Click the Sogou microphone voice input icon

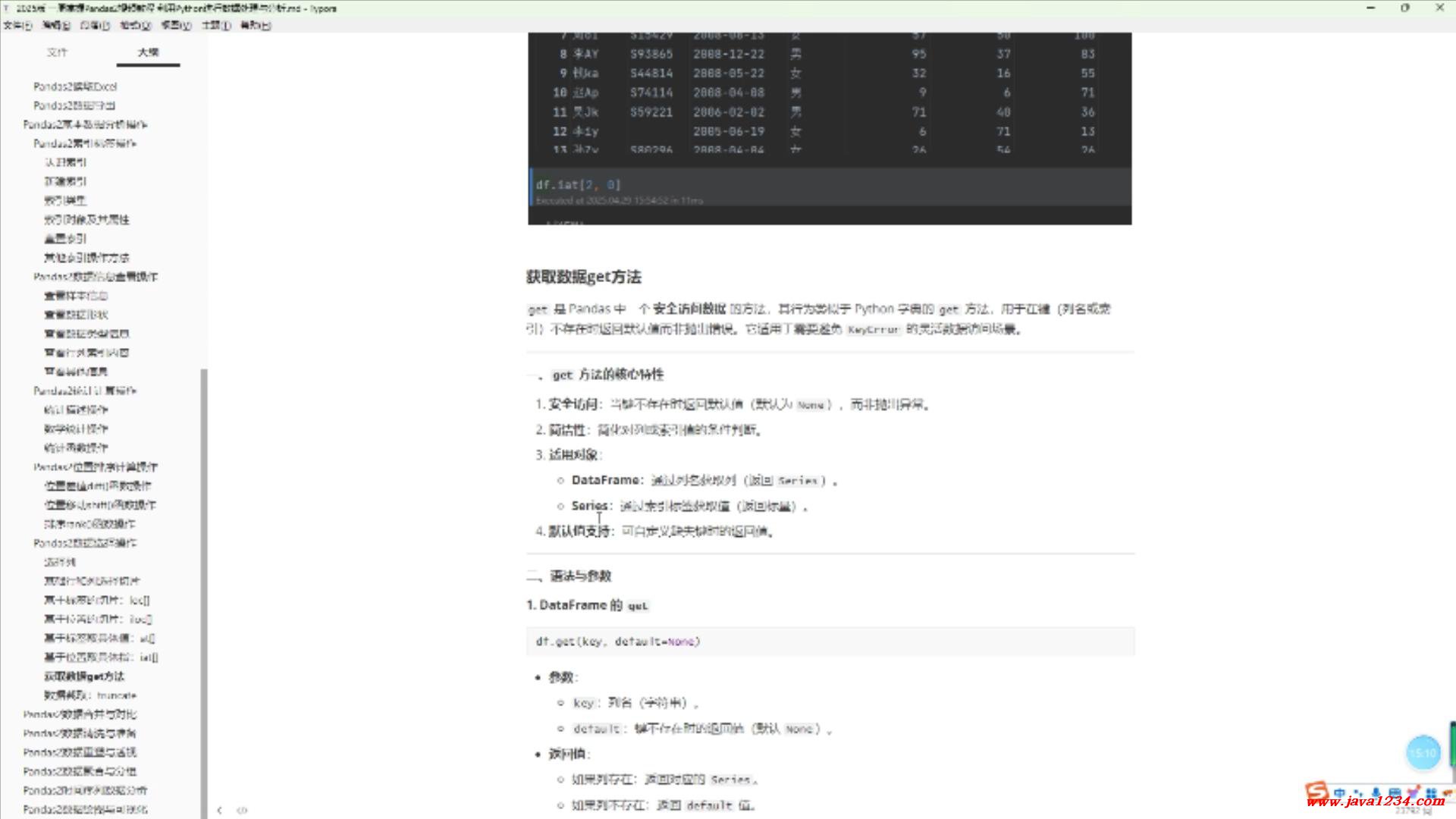pos(1376,793)
